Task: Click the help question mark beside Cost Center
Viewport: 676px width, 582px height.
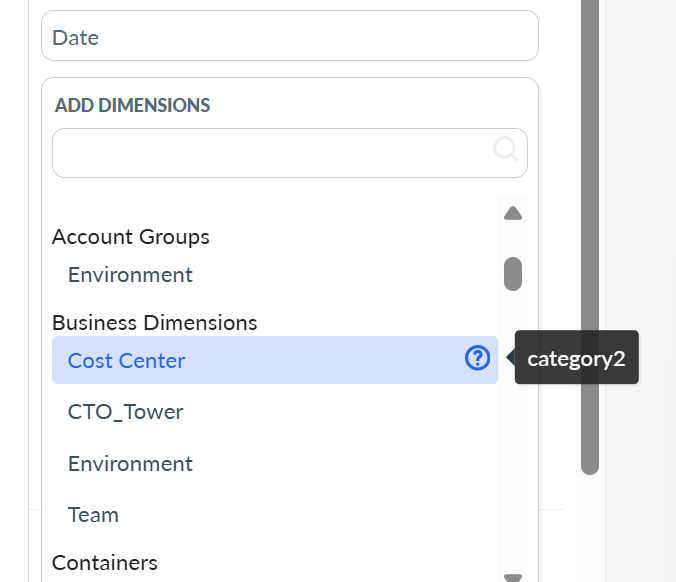Action: (478, 358)
